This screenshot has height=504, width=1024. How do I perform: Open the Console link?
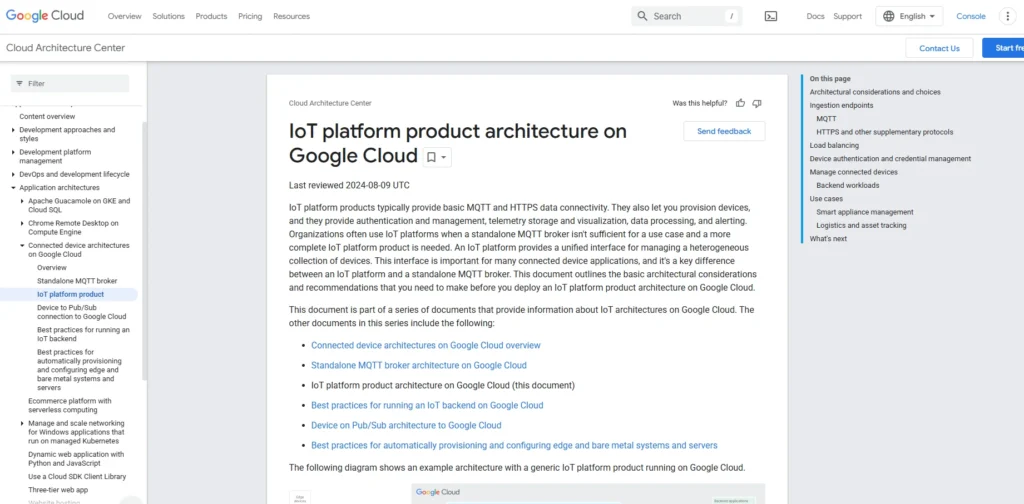(x=971, y=16)
